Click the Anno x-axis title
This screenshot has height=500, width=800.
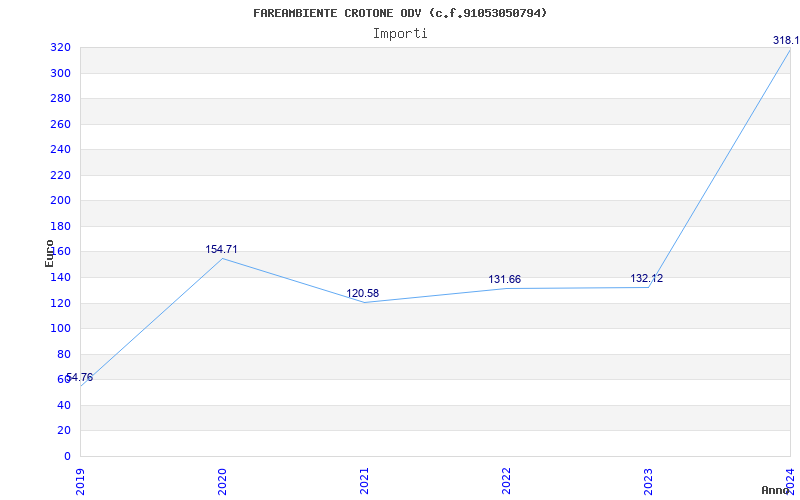click(775, 490)
